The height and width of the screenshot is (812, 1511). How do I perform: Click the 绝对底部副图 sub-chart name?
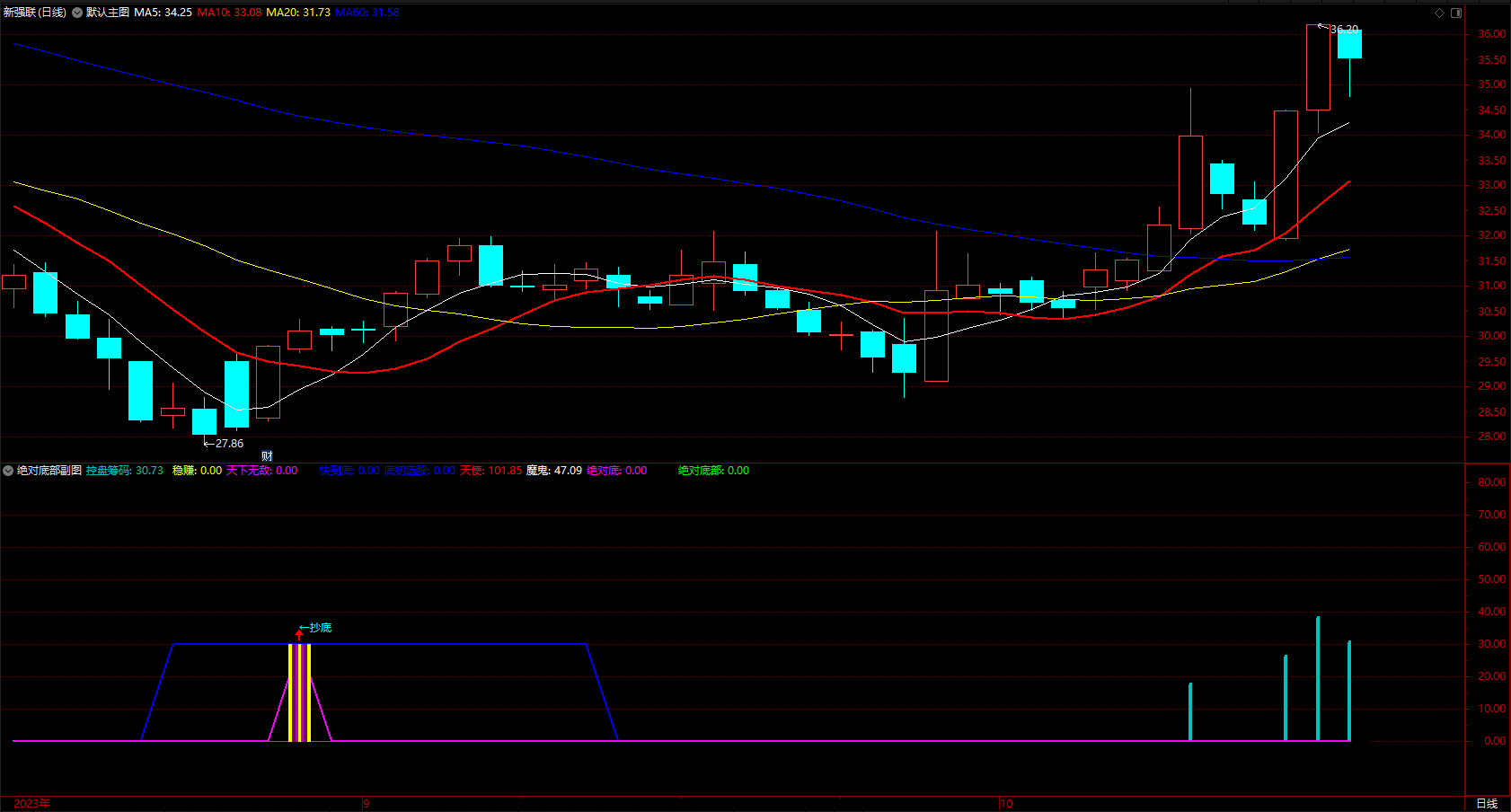pyautogui.click(x=49, y=471)
